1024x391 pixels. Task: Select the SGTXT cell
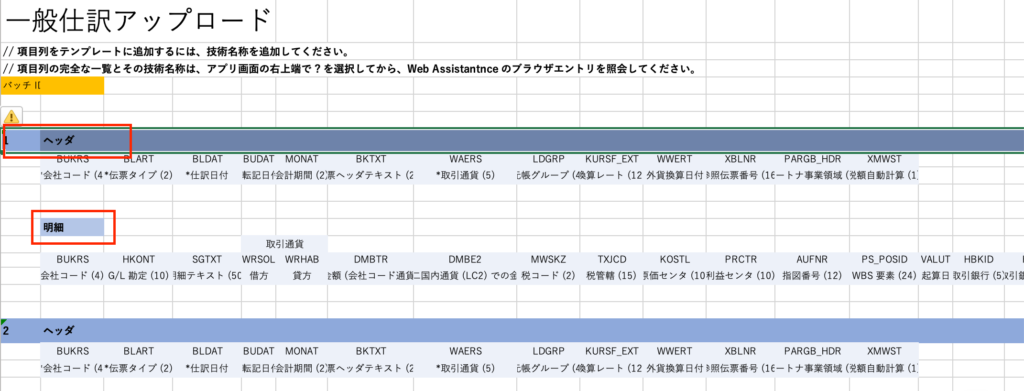207,259
